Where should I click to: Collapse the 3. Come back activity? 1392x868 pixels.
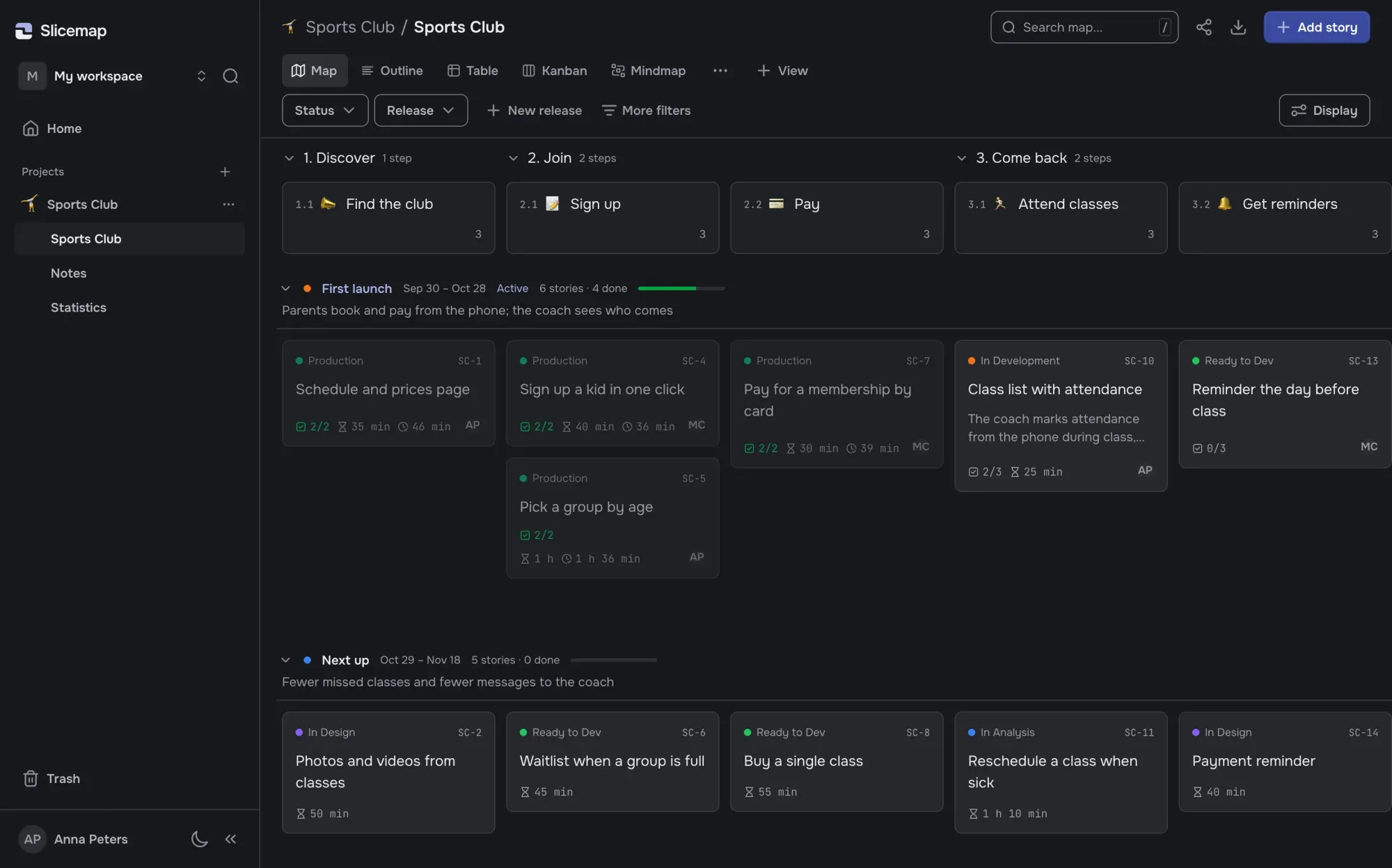click(x=961, y=158)
